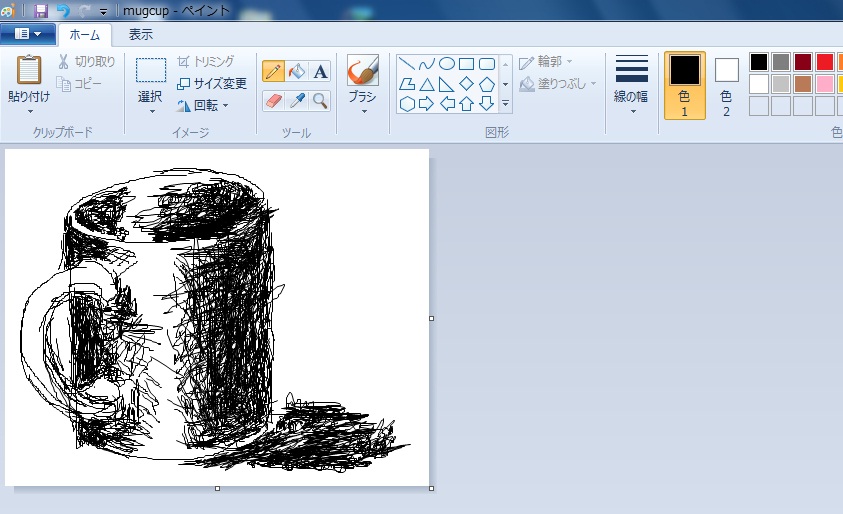The height and width of the screenshot is (514, 843).
Task: Select the Color picker eyedropper tool
Action: coord(296,100)
